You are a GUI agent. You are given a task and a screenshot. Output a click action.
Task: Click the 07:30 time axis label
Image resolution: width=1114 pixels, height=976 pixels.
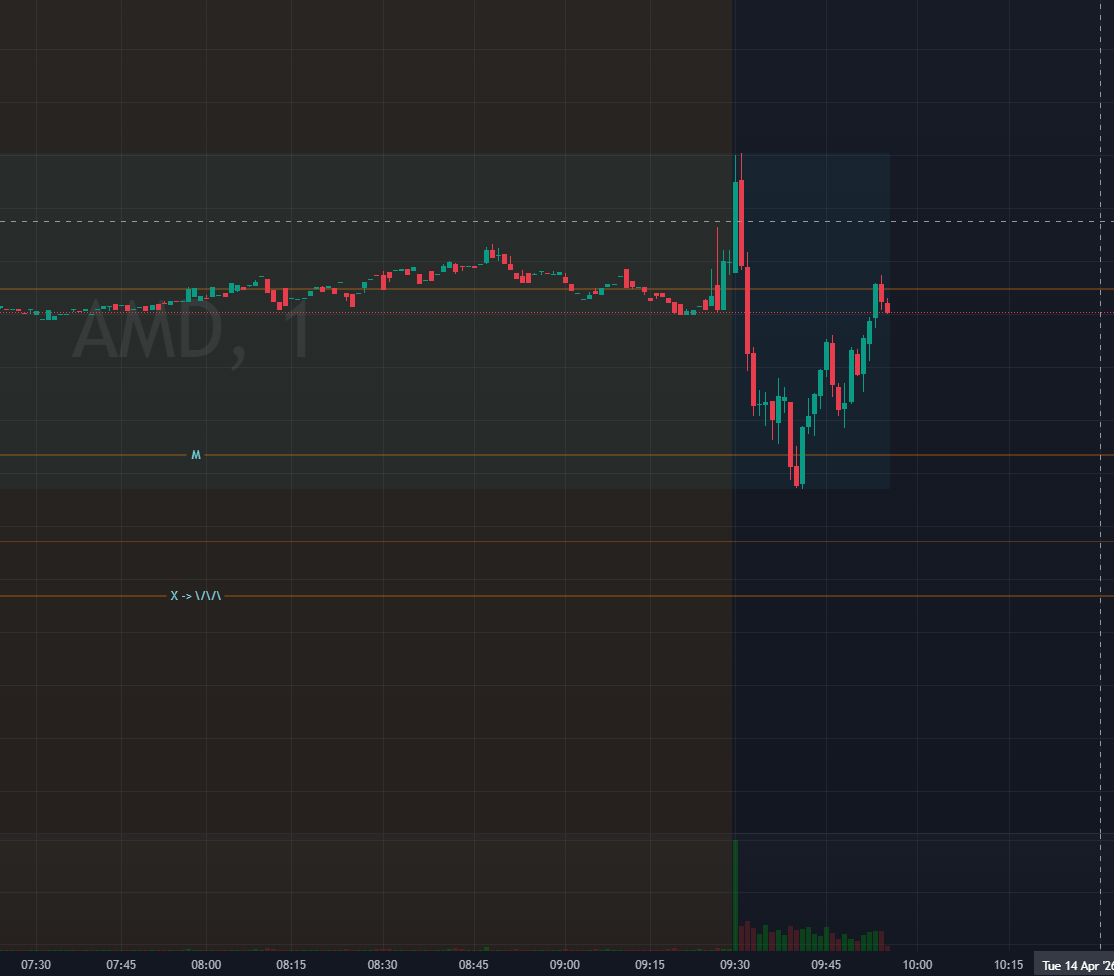(x=36, y=965)
